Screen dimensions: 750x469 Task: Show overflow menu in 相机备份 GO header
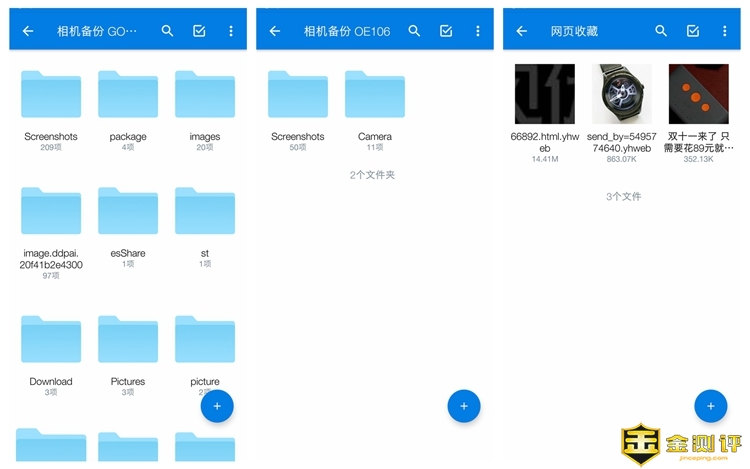tap(230, 31)
